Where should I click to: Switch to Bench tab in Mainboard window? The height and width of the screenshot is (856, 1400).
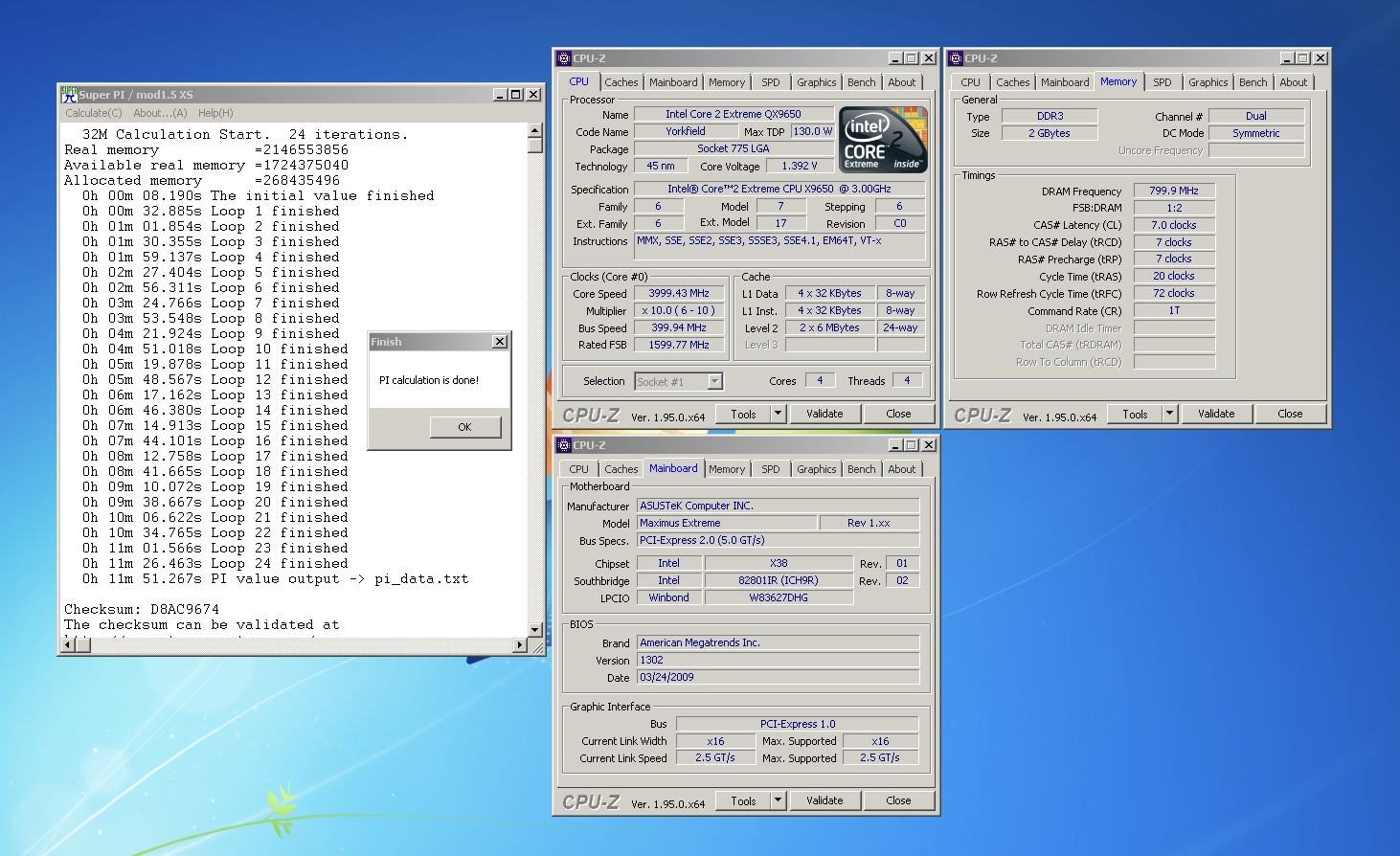861,469
